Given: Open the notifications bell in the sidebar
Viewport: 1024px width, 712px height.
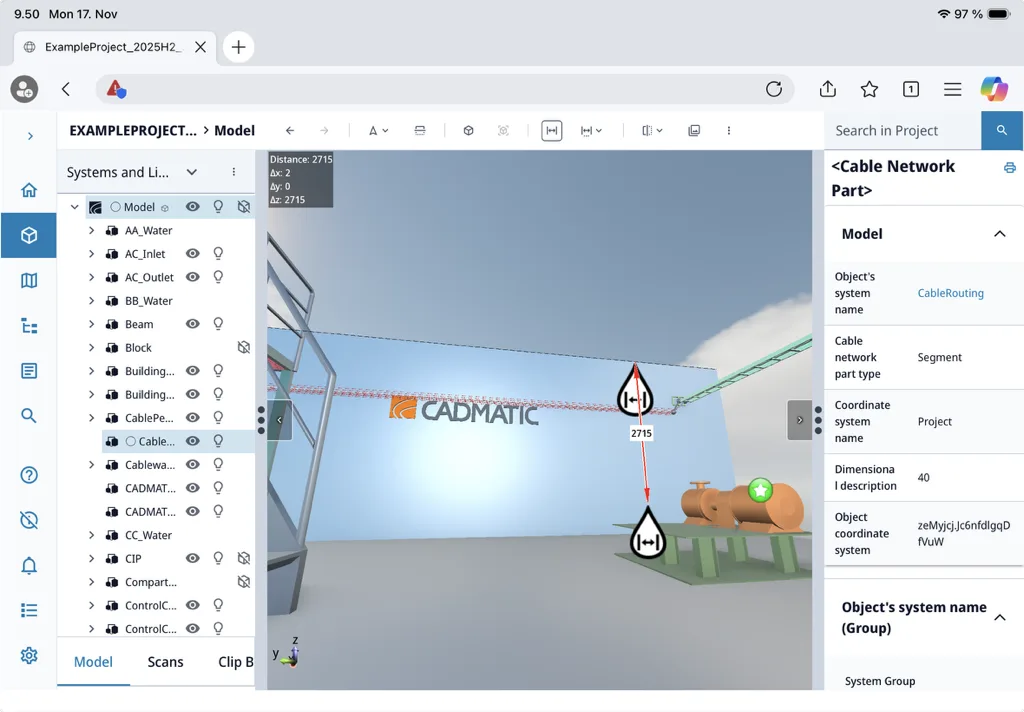Looking at the screenshot, I should point(28,565).
